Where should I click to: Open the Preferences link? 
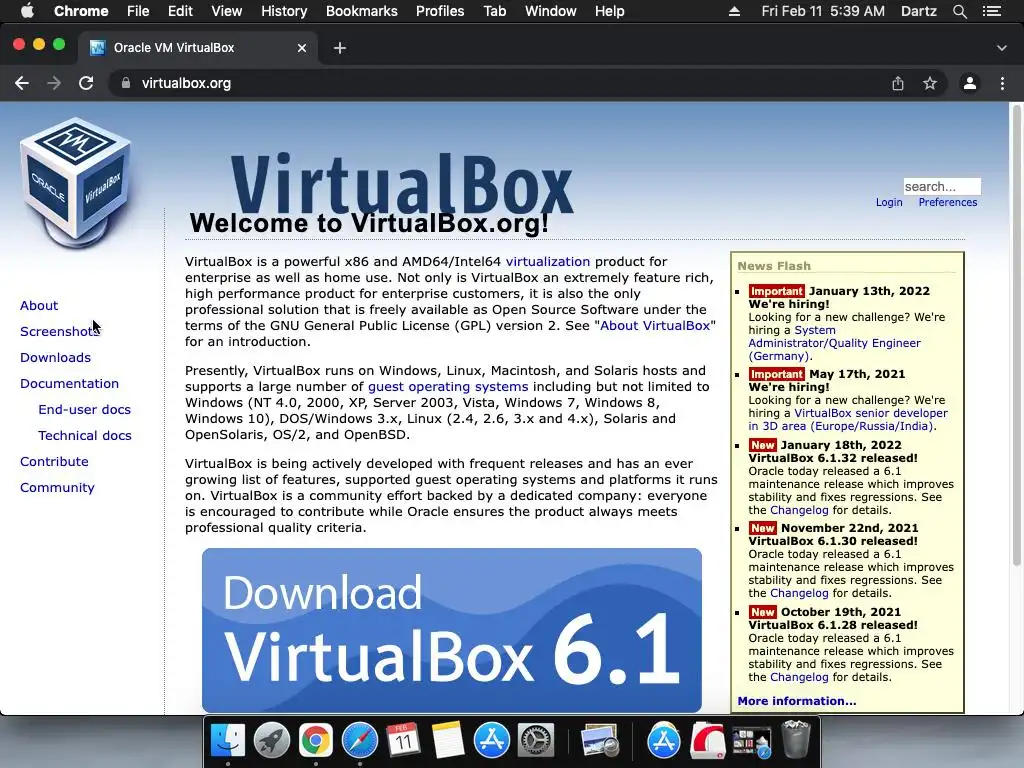point(948,202)
